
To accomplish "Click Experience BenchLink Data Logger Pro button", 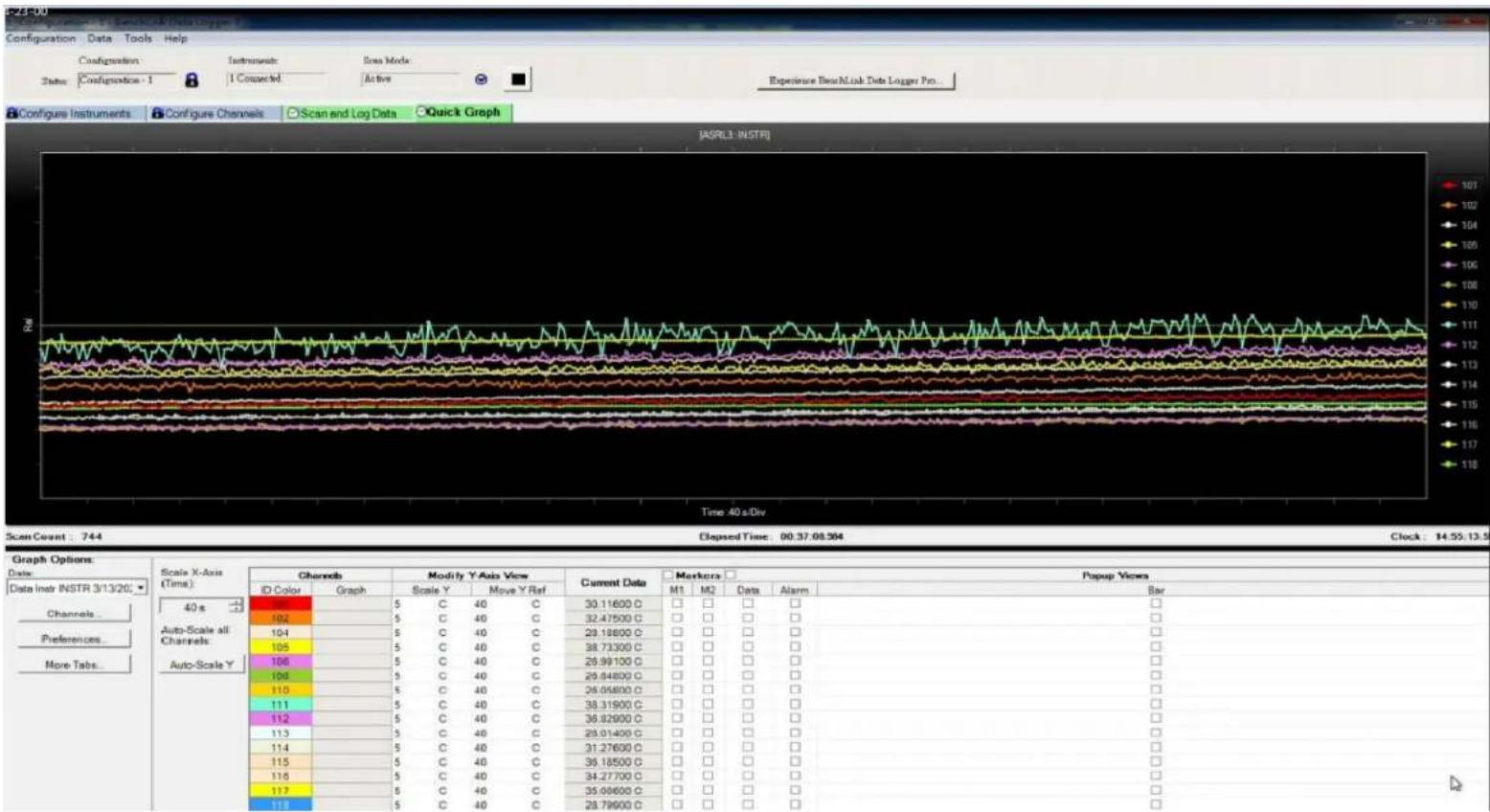I will [x=856, y=80].
